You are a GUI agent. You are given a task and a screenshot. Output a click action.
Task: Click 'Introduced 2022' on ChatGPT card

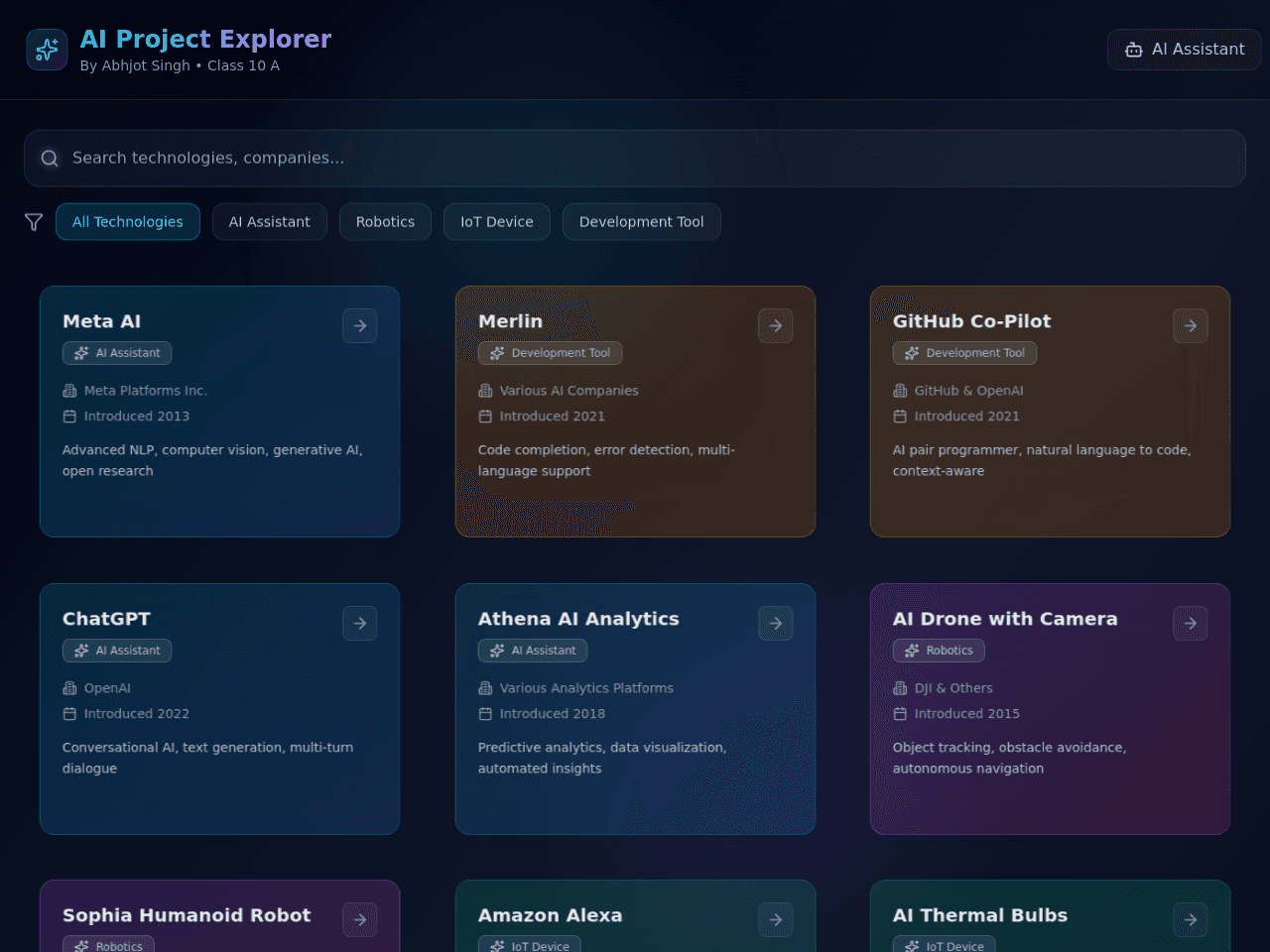click(137, 714)
